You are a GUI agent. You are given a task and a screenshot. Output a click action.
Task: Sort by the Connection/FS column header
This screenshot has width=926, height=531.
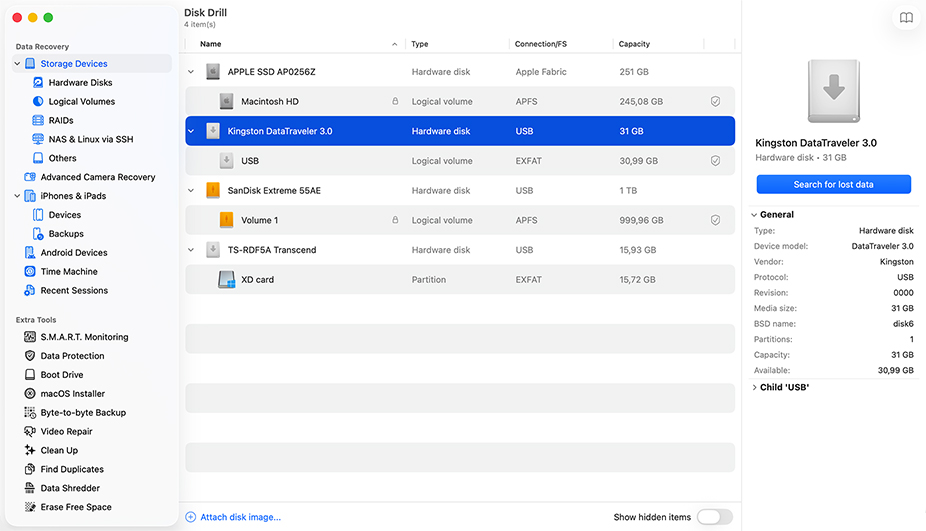pos(540,44)
